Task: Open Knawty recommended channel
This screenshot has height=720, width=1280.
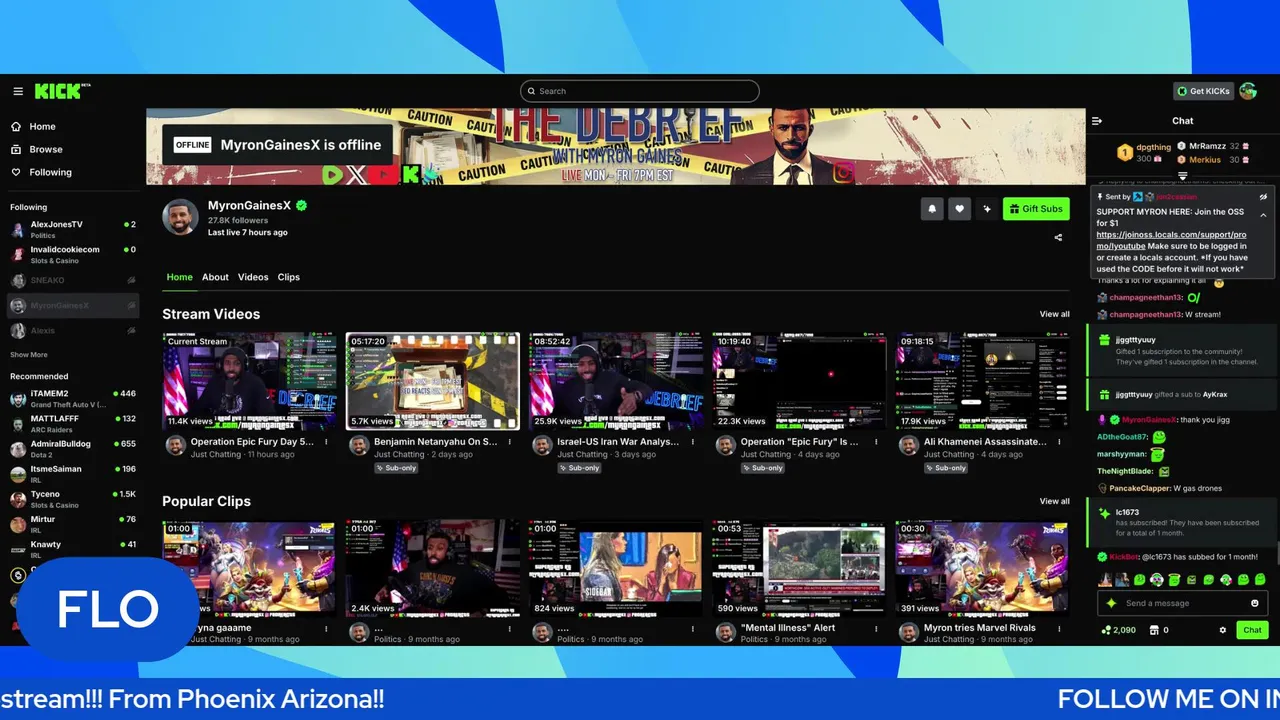Action: pos(73,548)
